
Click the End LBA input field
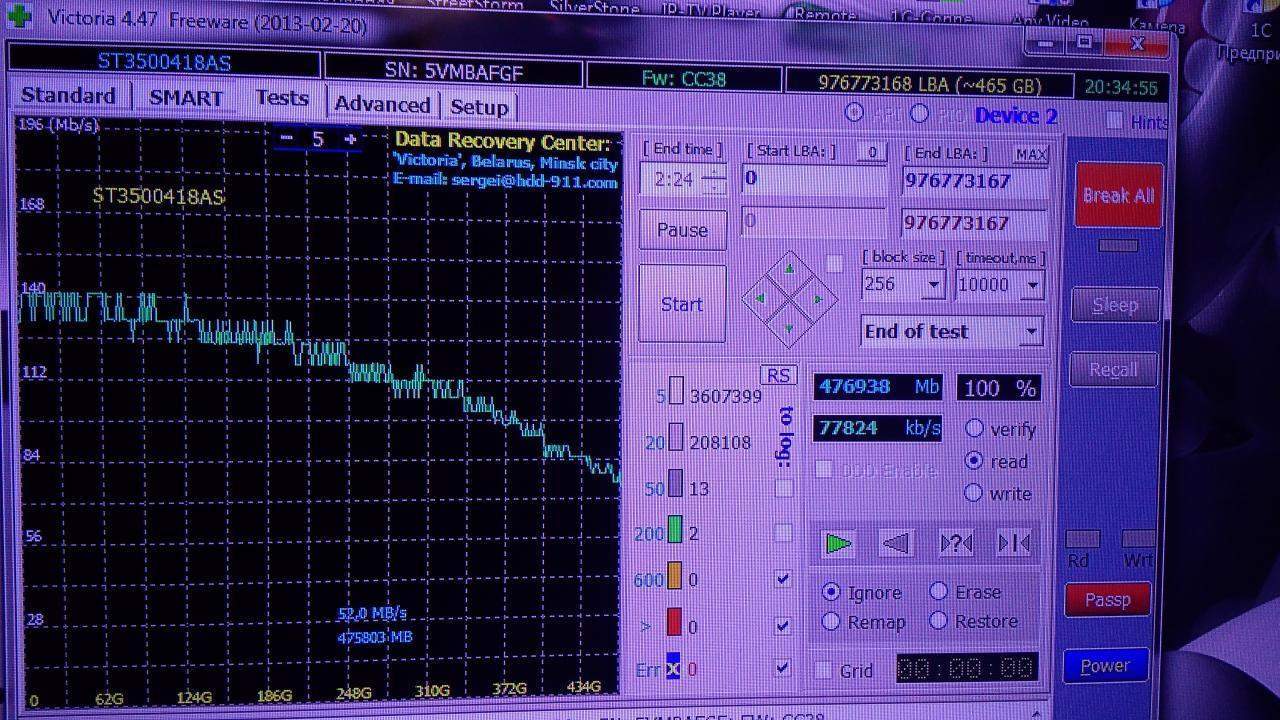point(975,181)
